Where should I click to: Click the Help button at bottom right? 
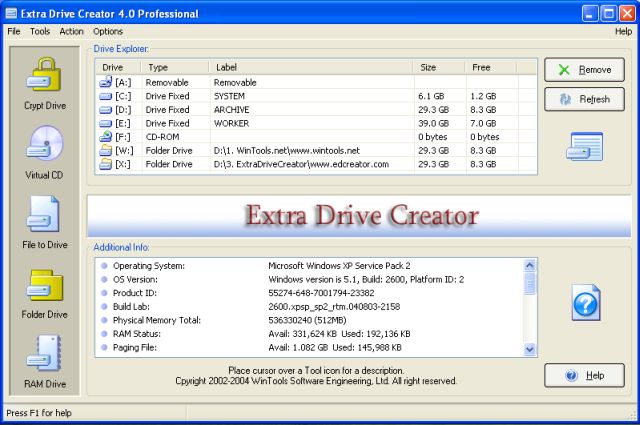[584, 375]
